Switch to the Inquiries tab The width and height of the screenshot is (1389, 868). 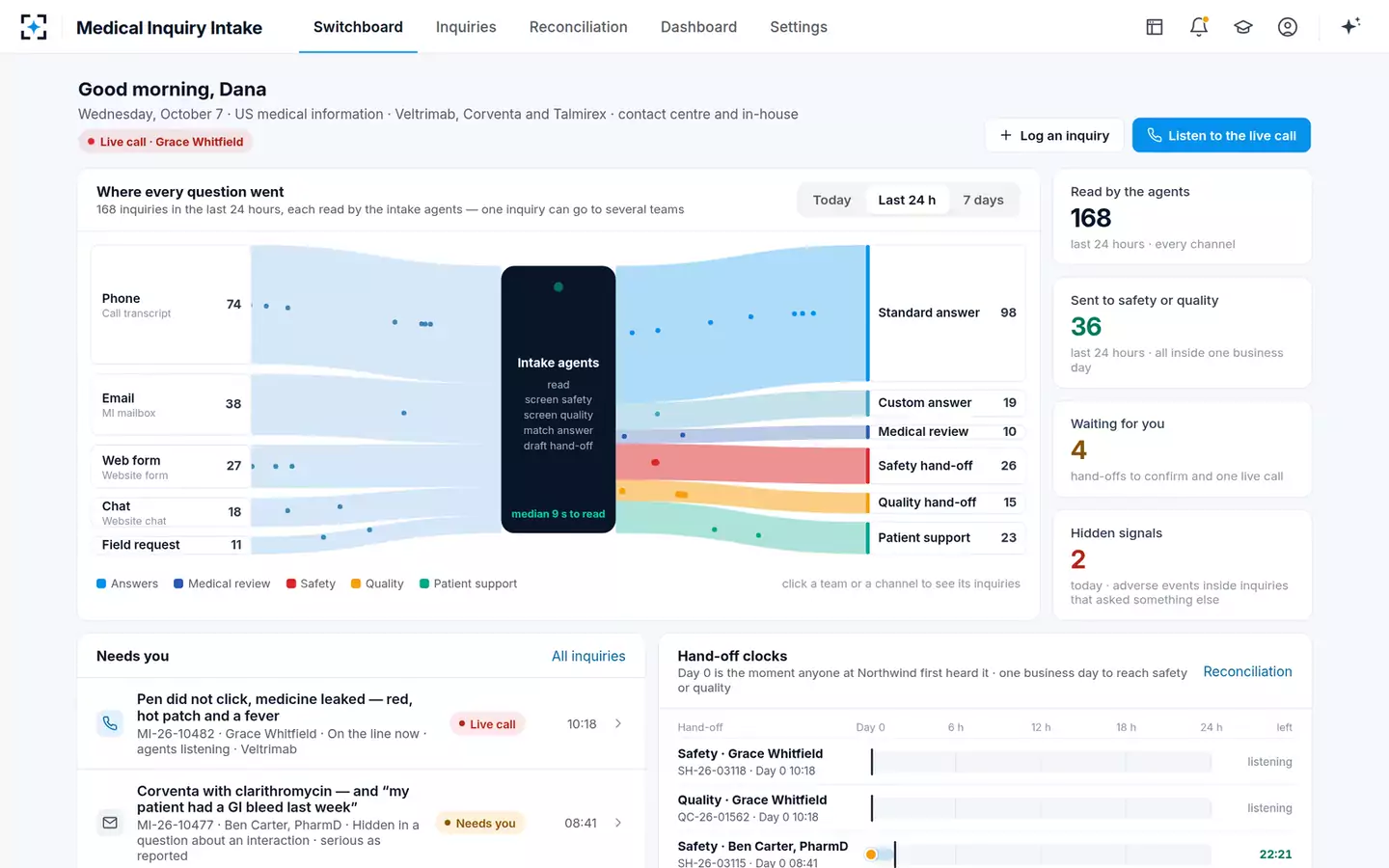[x=466, y=27]
